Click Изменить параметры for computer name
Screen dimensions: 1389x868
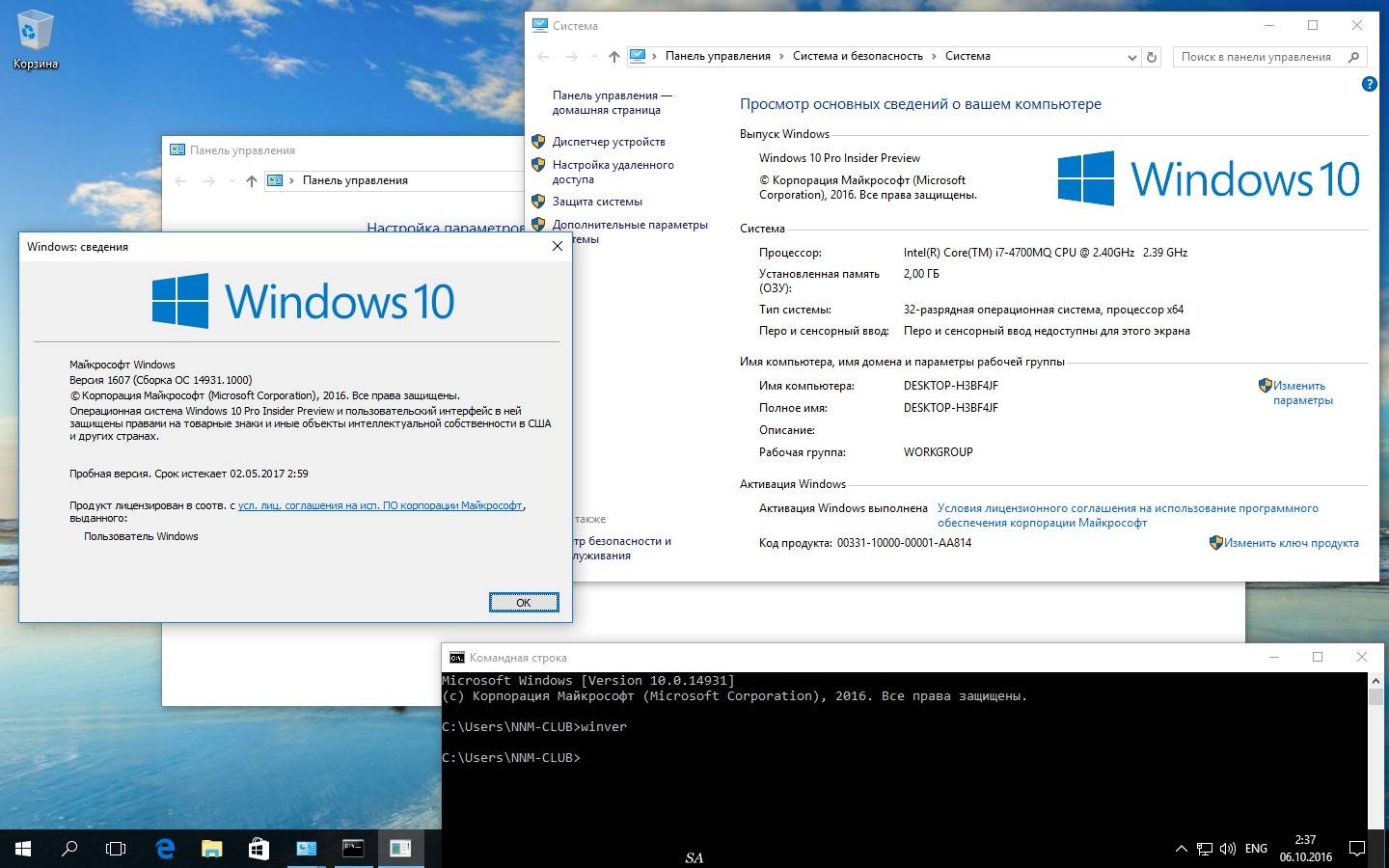1302,393
